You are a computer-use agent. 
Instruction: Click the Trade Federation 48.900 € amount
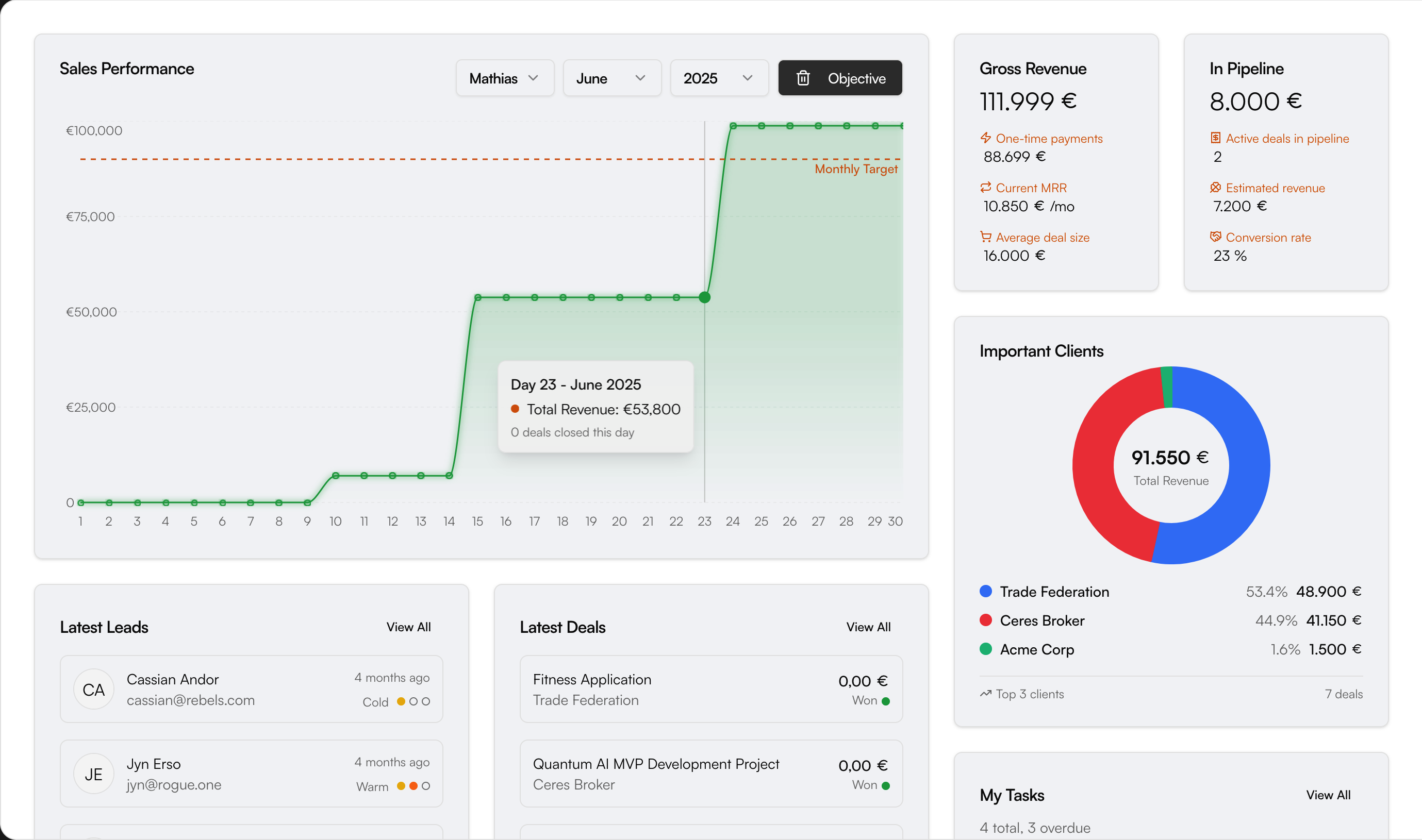point(1329,591)
